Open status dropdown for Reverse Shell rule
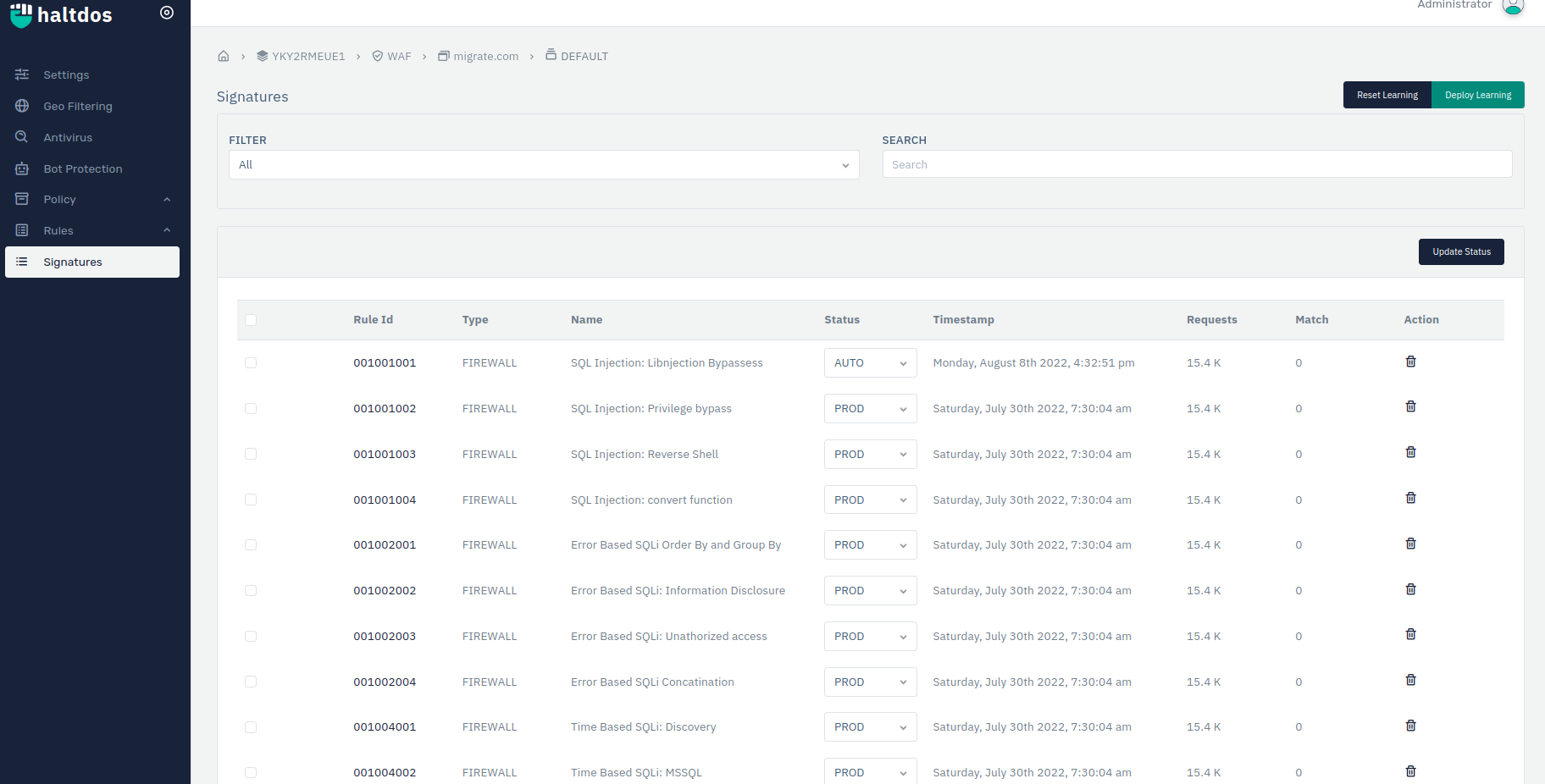1545x784 pixels. (870, 454)
